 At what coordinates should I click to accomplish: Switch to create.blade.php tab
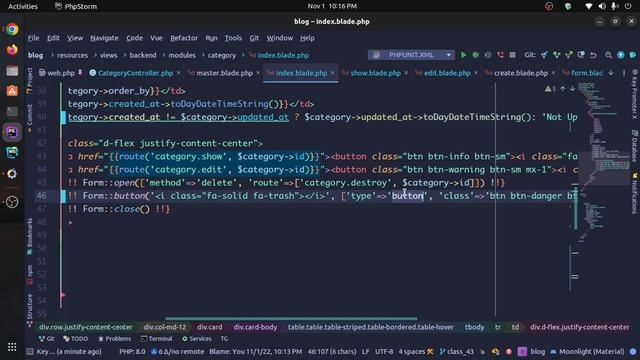(520, 73)
